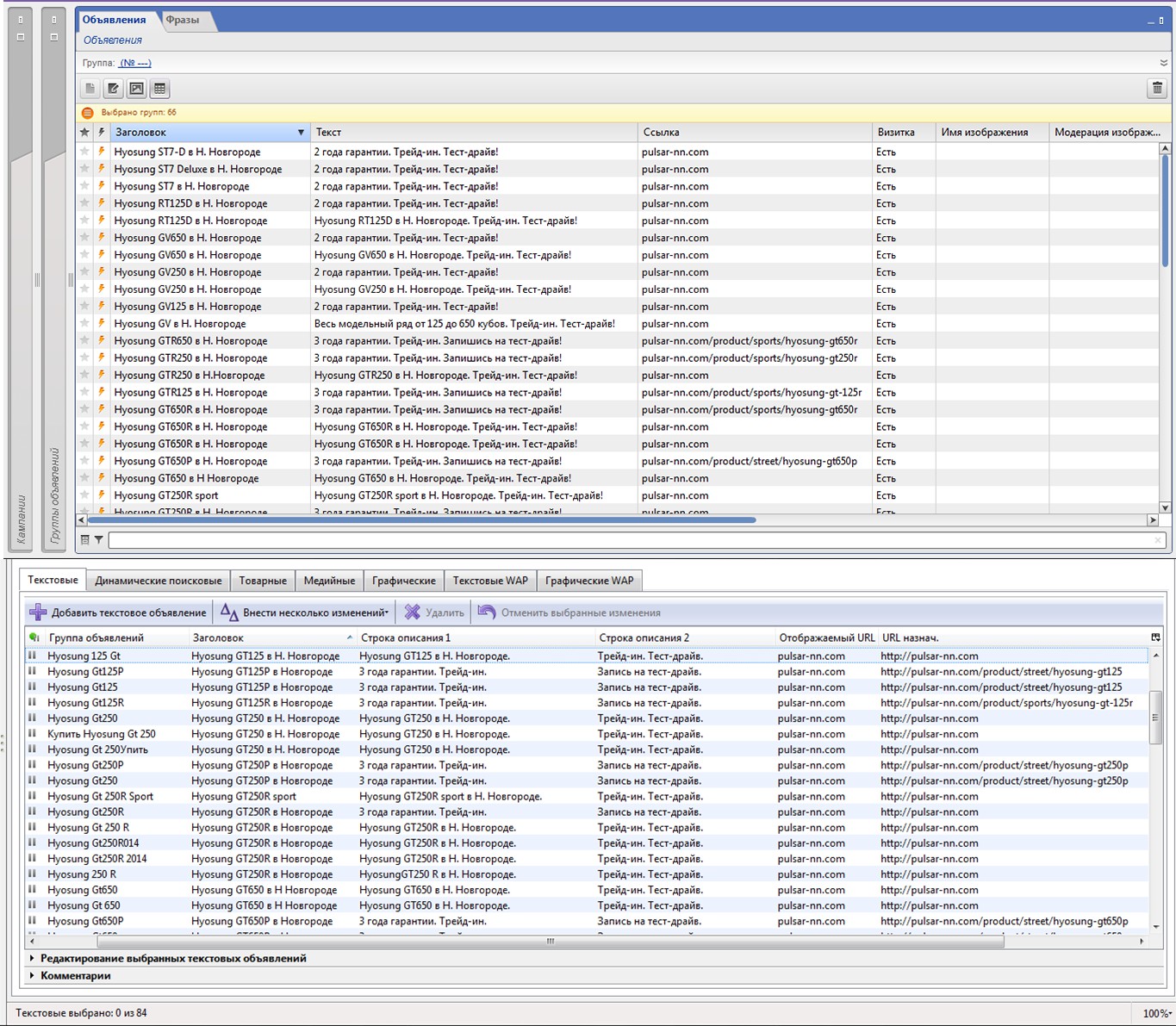This screenshot has height=1026, width=1176.
Task: Sort by the Строка описания 1 column header
Action: click(x=476, y=637)
